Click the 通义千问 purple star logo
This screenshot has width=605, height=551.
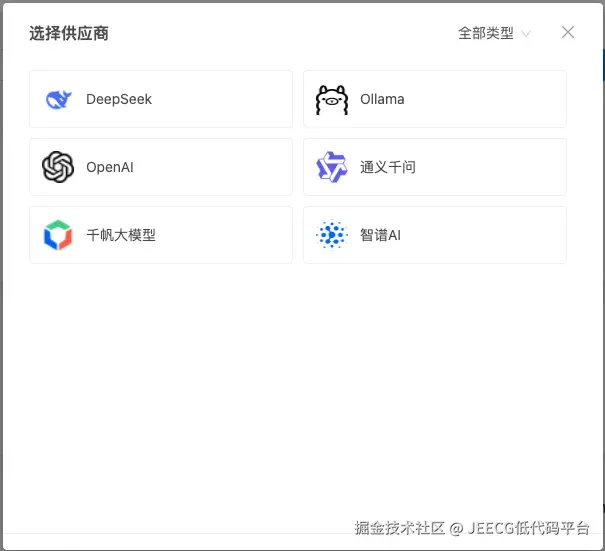pos(331,167)
